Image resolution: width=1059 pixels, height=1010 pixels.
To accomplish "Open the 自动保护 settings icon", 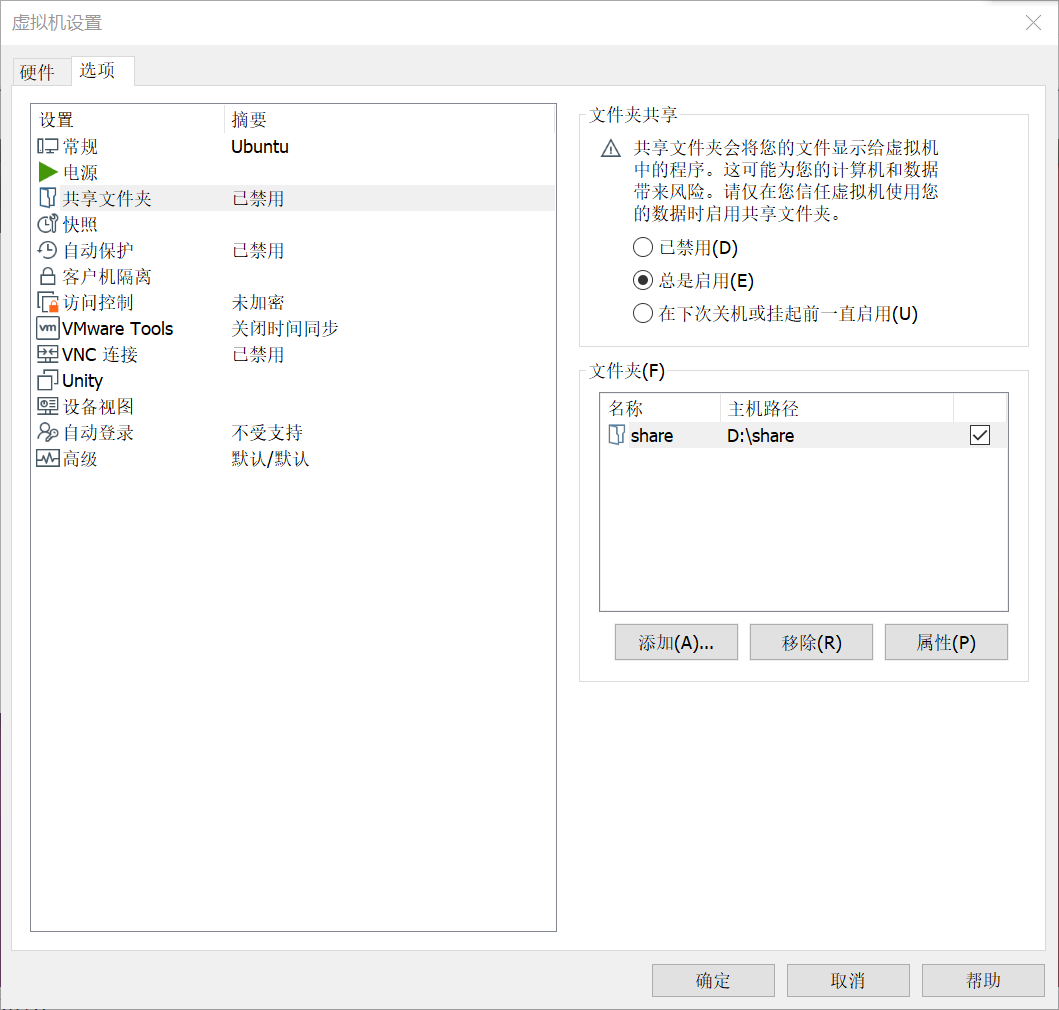I will click(47, 250).
